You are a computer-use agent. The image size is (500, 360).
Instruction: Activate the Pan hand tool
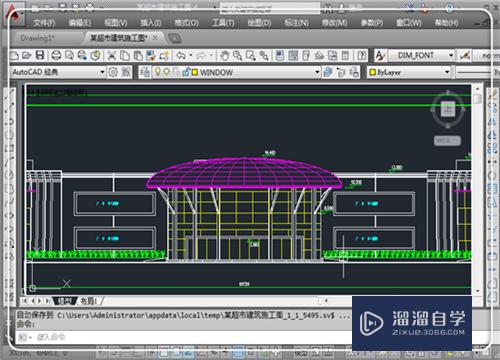coord(224,55)
